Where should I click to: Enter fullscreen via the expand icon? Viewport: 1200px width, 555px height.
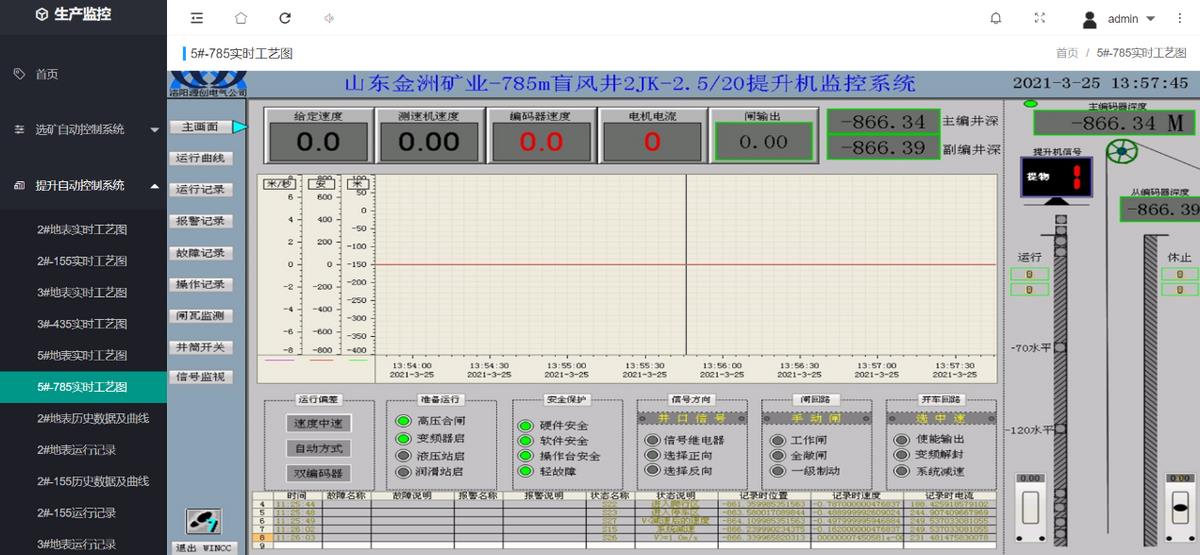click(x=1040, y=18)
